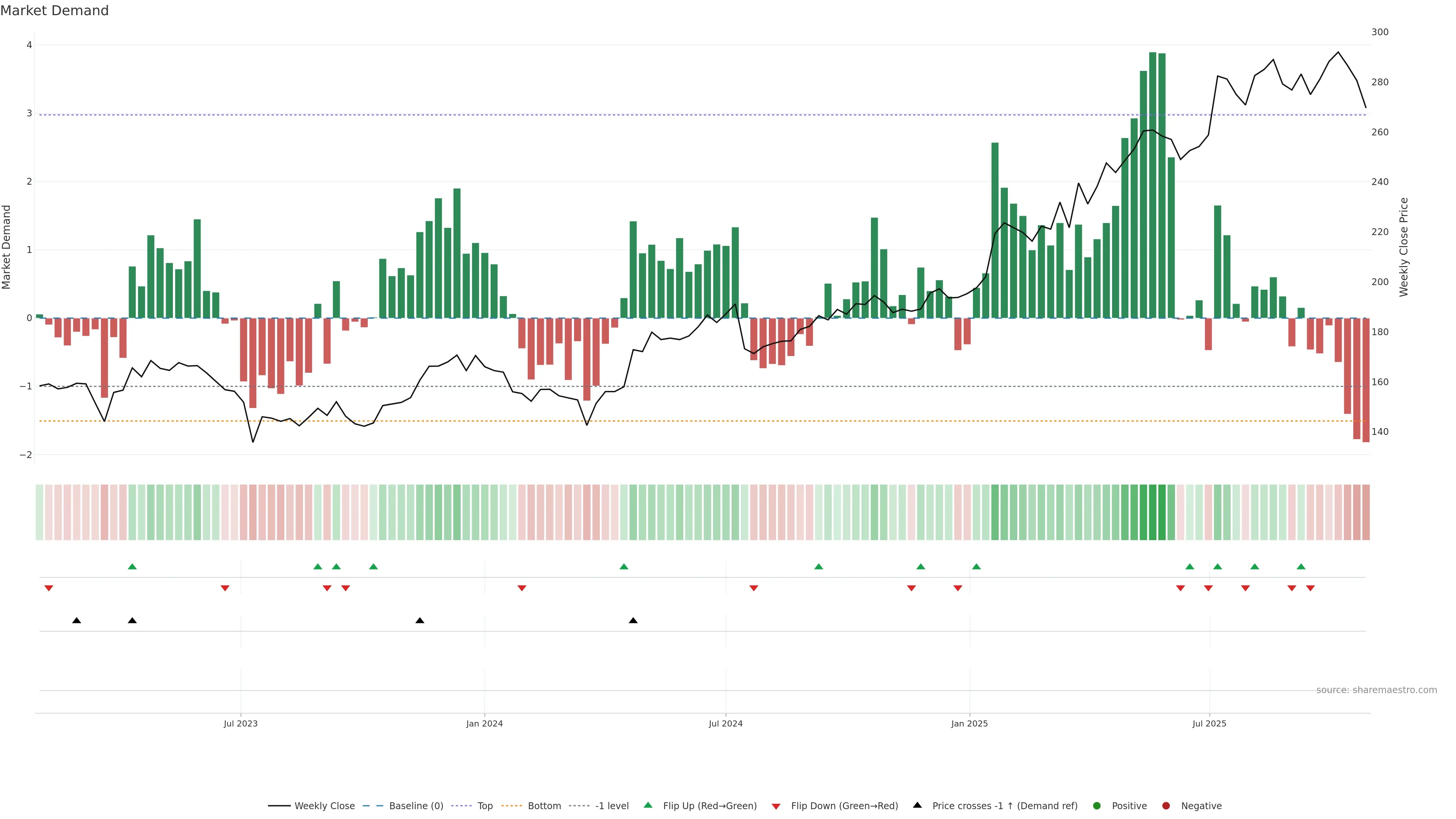Click the red Negative legend dot

(1166, 805)
